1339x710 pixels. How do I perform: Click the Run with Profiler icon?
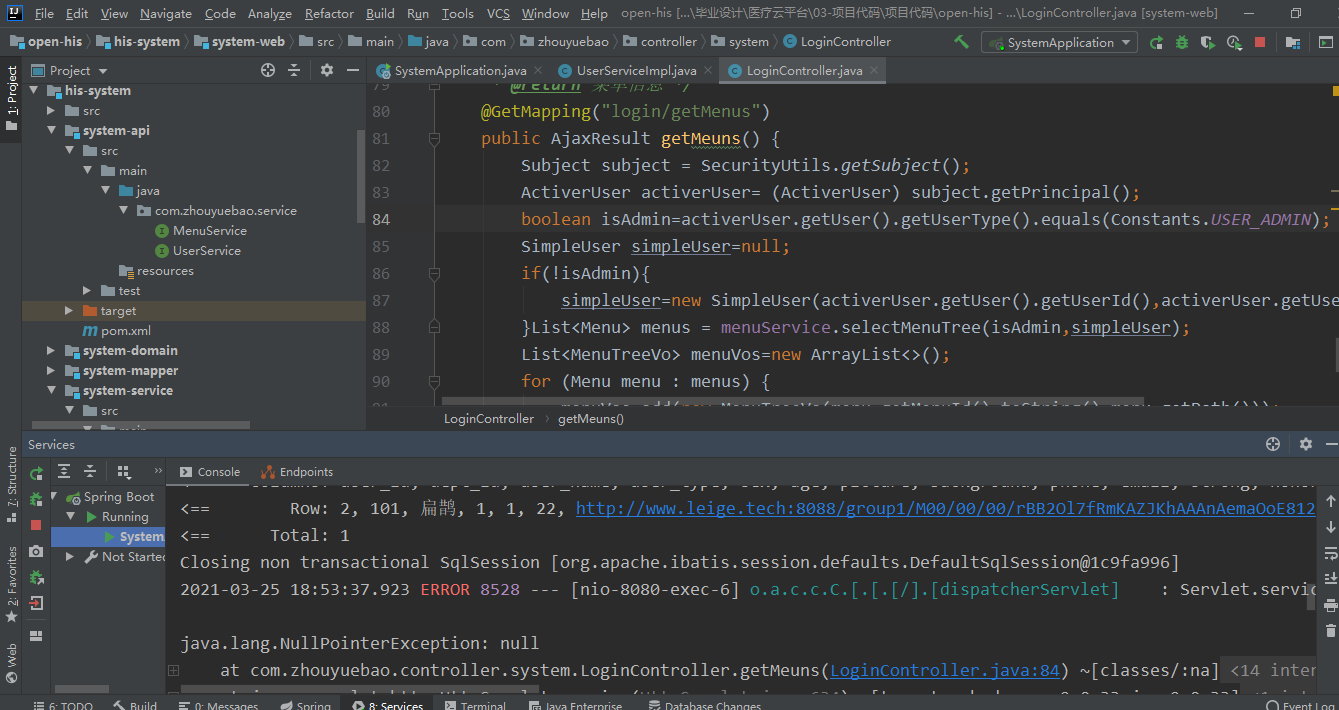click(1234, 42)
